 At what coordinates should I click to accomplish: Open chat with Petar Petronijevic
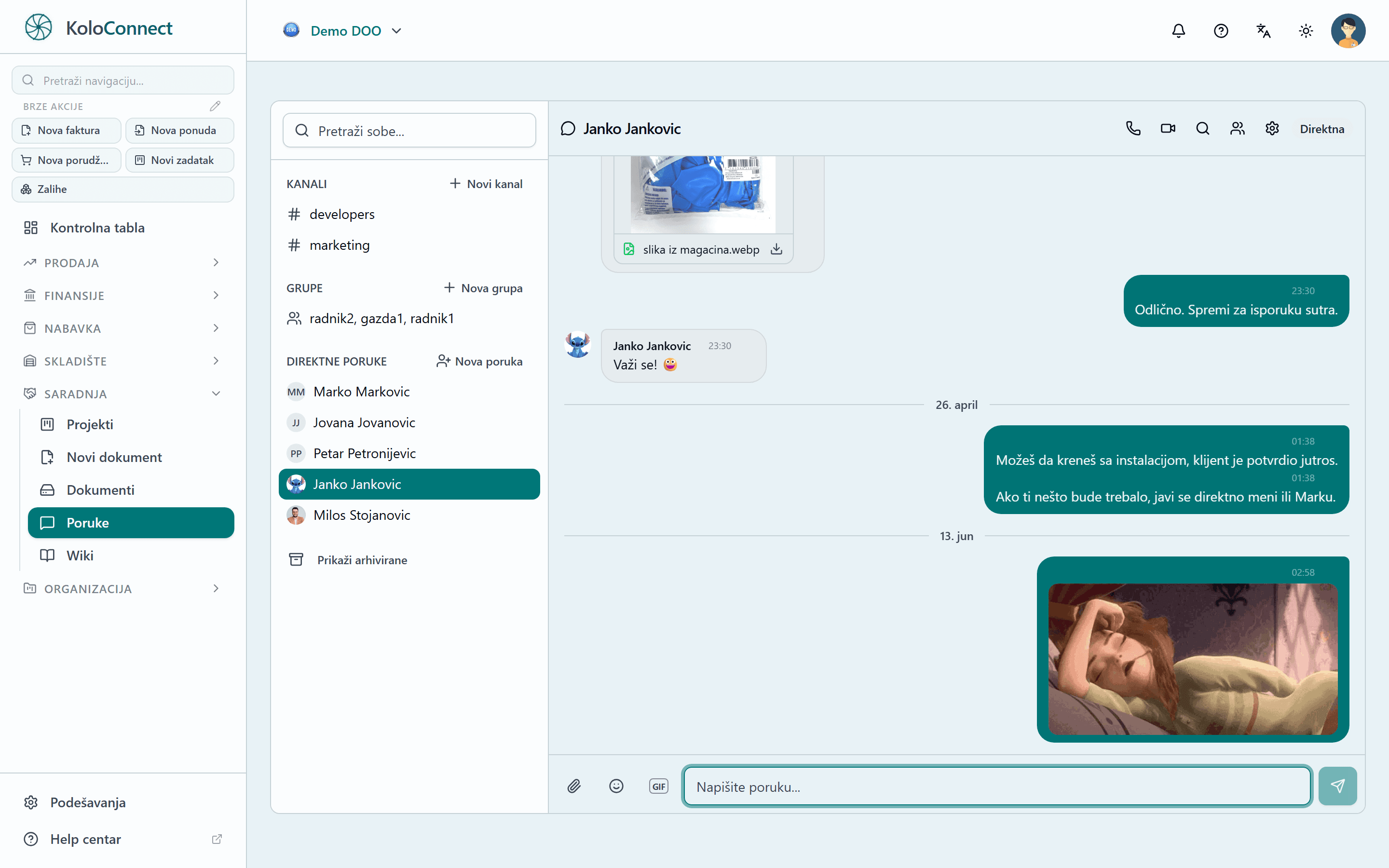pyautogui.click(x=409, y=453)
